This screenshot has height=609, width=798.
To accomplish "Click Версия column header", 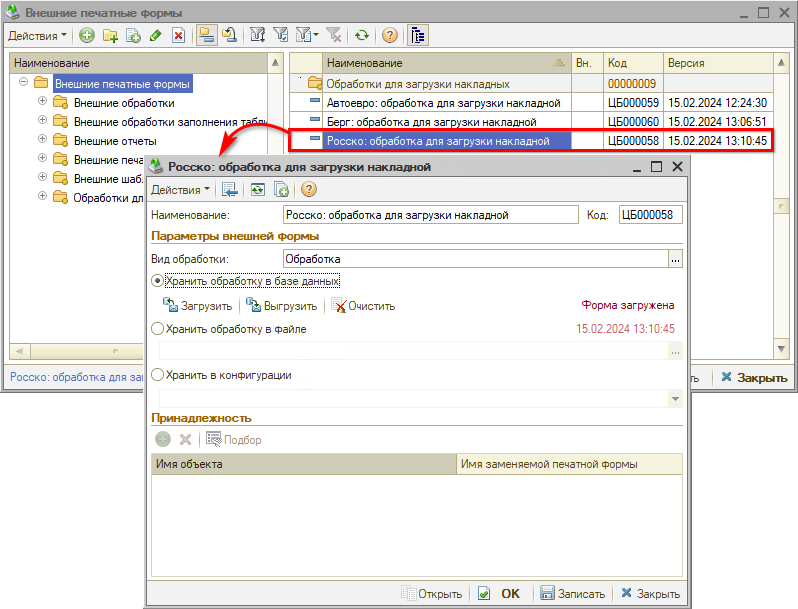I will point(718,63).
